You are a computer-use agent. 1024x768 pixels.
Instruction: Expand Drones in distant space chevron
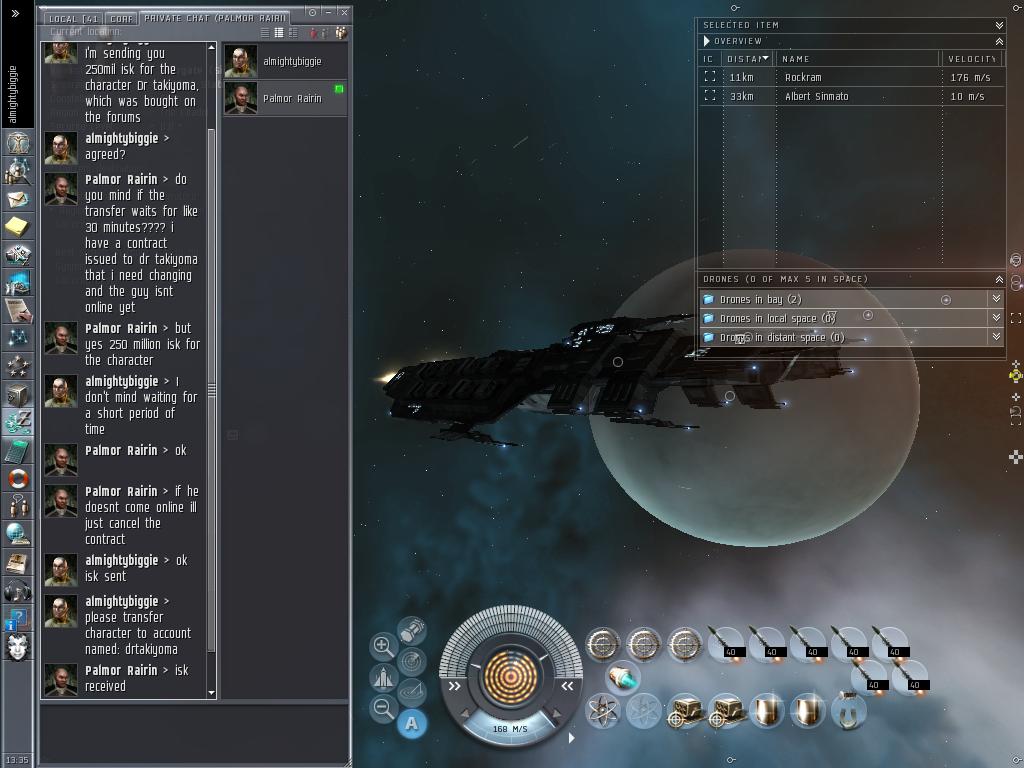click(x=996, y=336)
